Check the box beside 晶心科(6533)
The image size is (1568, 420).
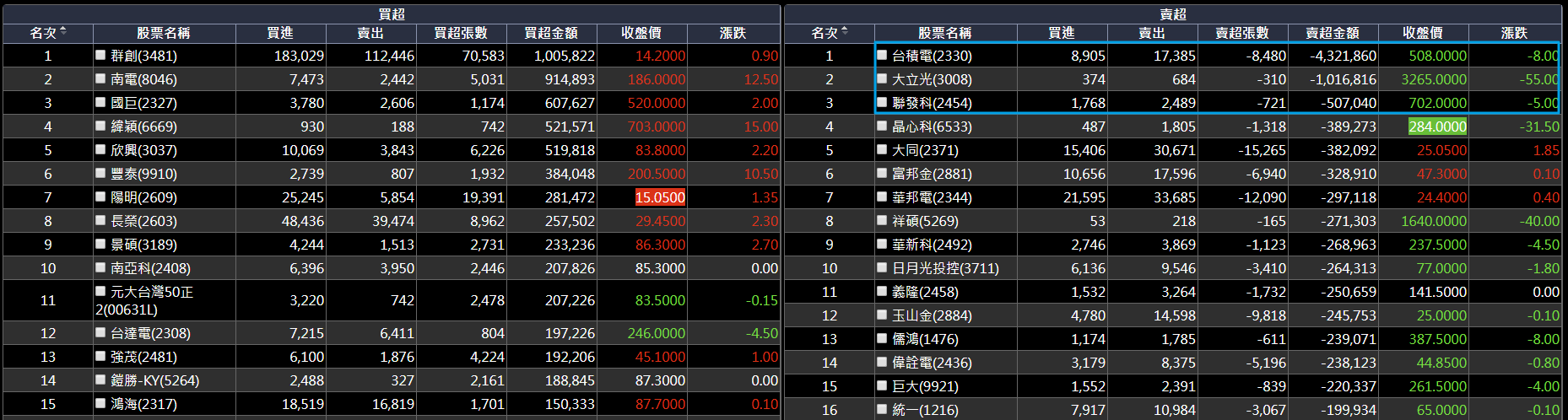click(882, 126)
